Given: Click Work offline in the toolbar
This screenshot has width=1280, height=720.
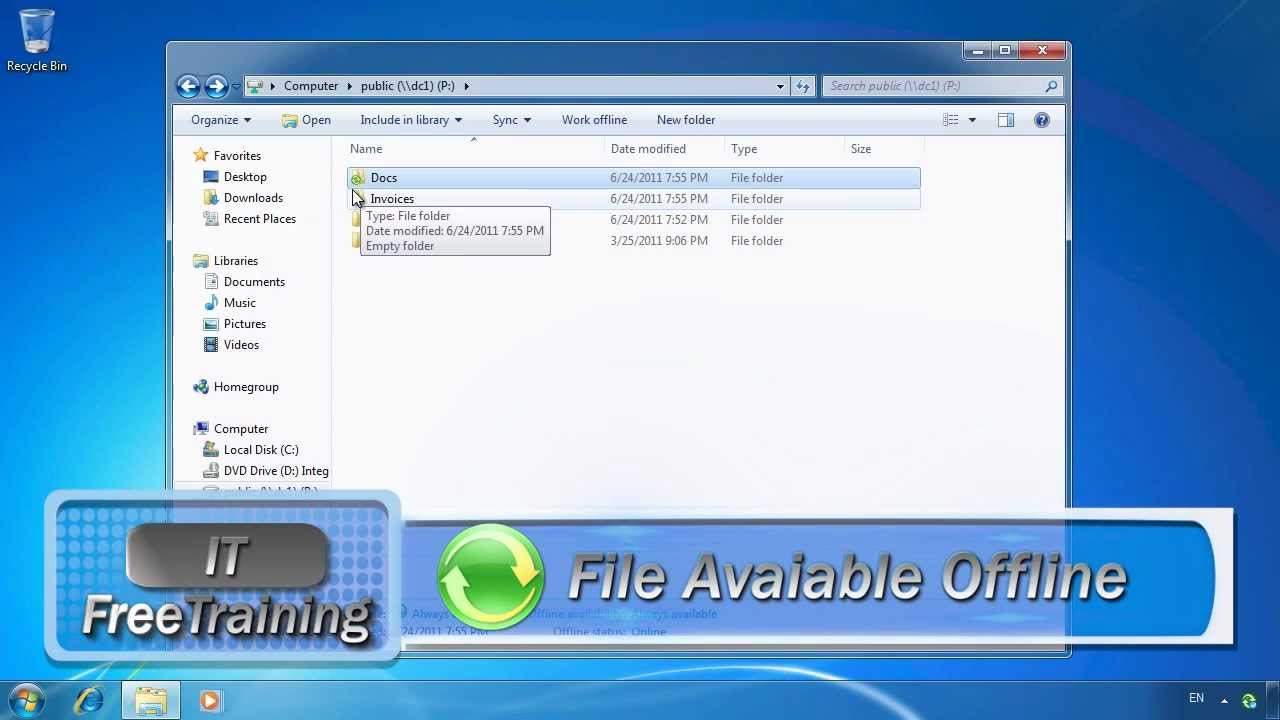Looking at the screenshot, I should point(594,120).
